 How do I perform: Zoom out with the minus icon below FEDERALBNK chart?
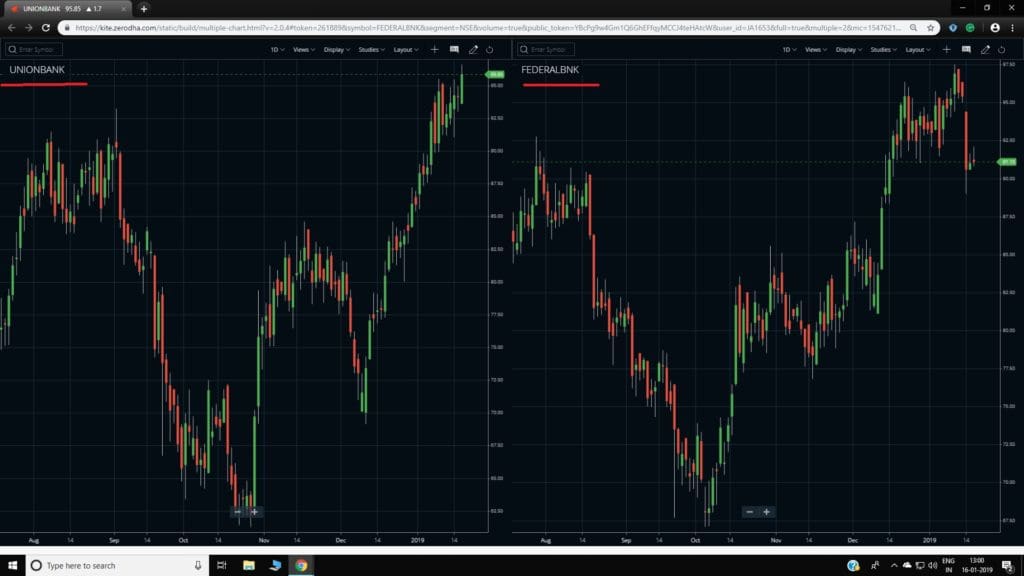(749, 511)
